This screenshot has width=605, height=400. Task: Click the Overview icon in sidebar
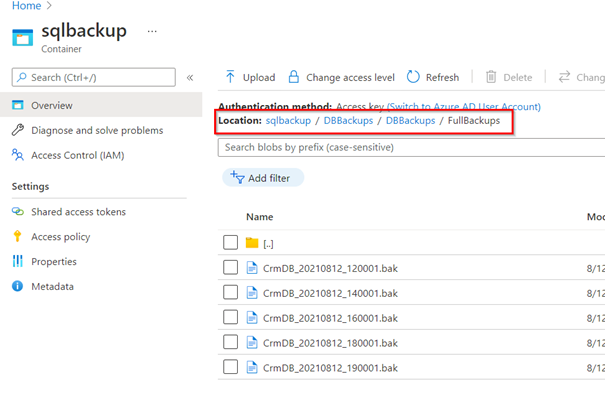coord(18,105)
